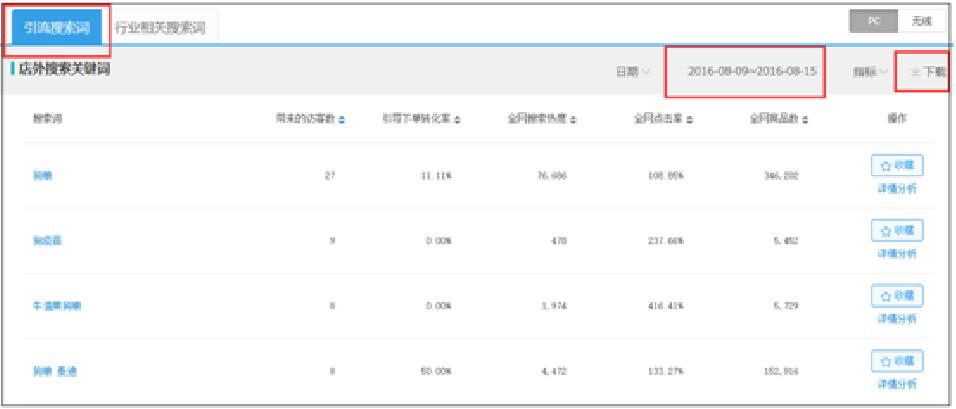Open 详情分析 for the 3,974 row
Viewport: 956px width, 409px height.
897,319
